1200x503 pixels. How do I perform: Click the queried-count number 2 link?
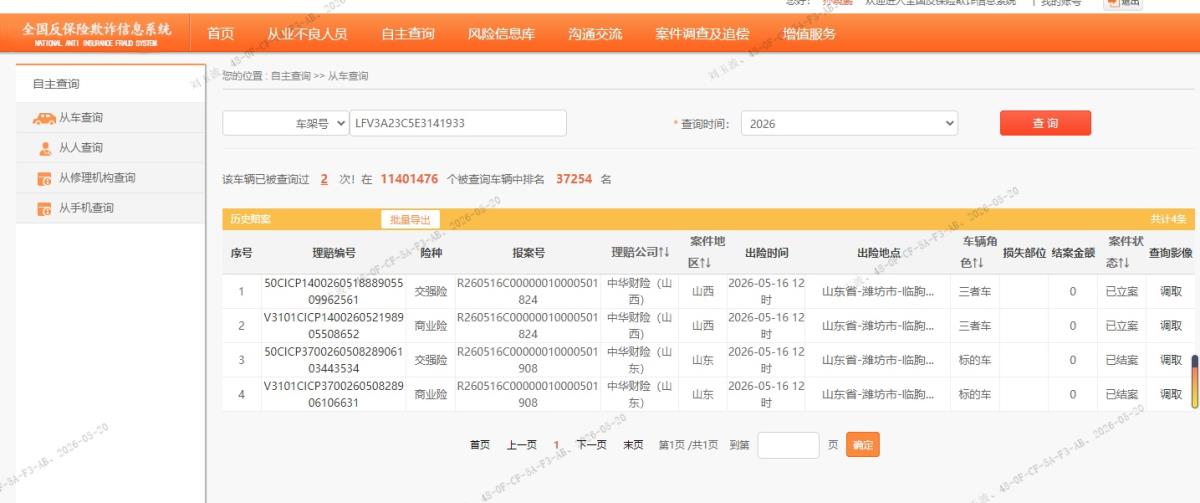tap(324, 179)
